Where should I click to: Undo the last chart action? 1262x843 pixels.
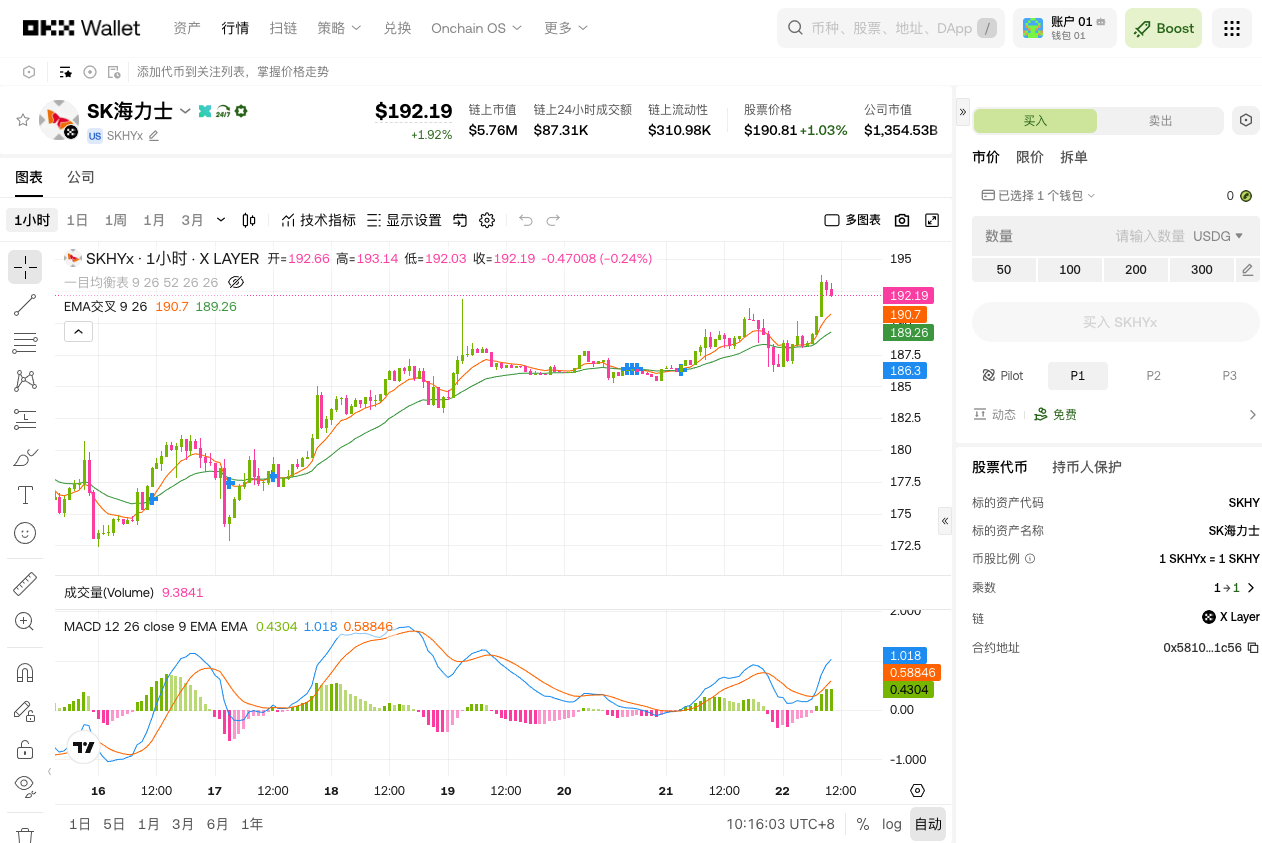[526, 220]
